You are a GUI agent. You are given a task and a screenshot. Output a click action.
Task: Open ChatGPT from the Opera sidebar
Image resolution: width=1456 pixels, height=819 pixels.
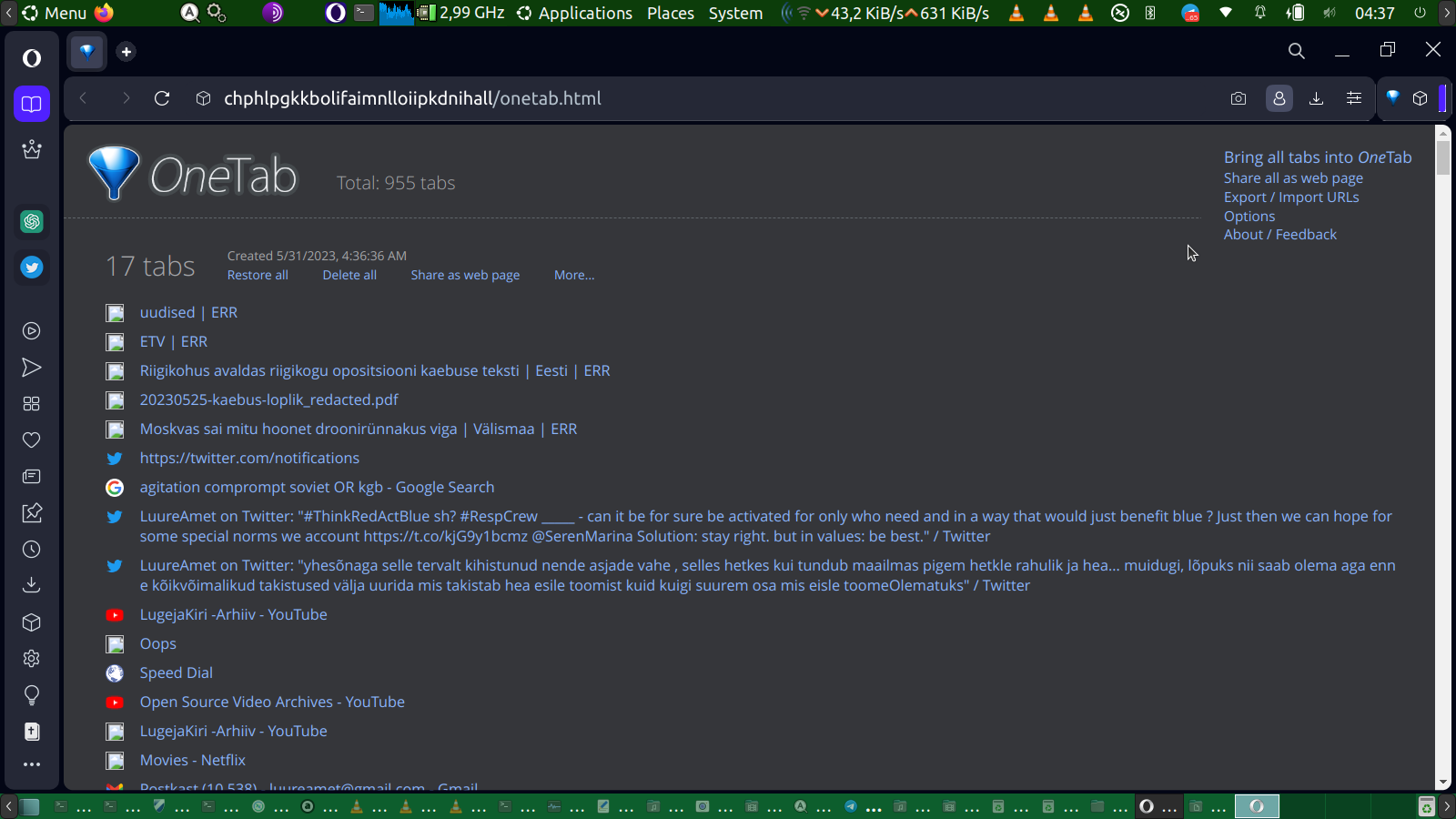pyautogui.click(x=32, y=221)
